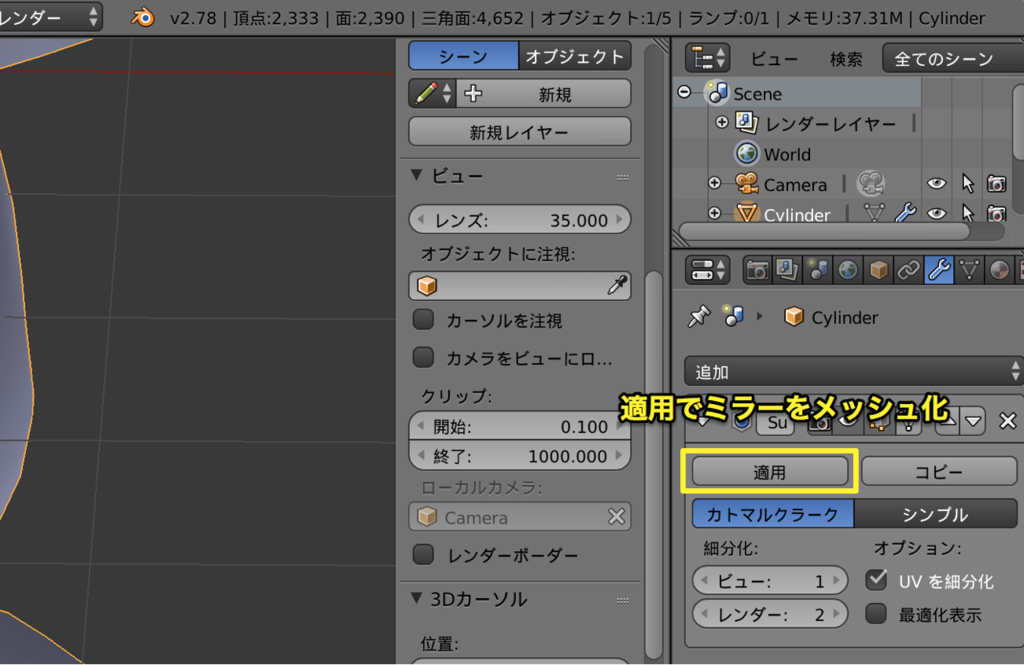
Task: Expand the Cylinder tree item in outliner
Action: (x=714, y=213)
